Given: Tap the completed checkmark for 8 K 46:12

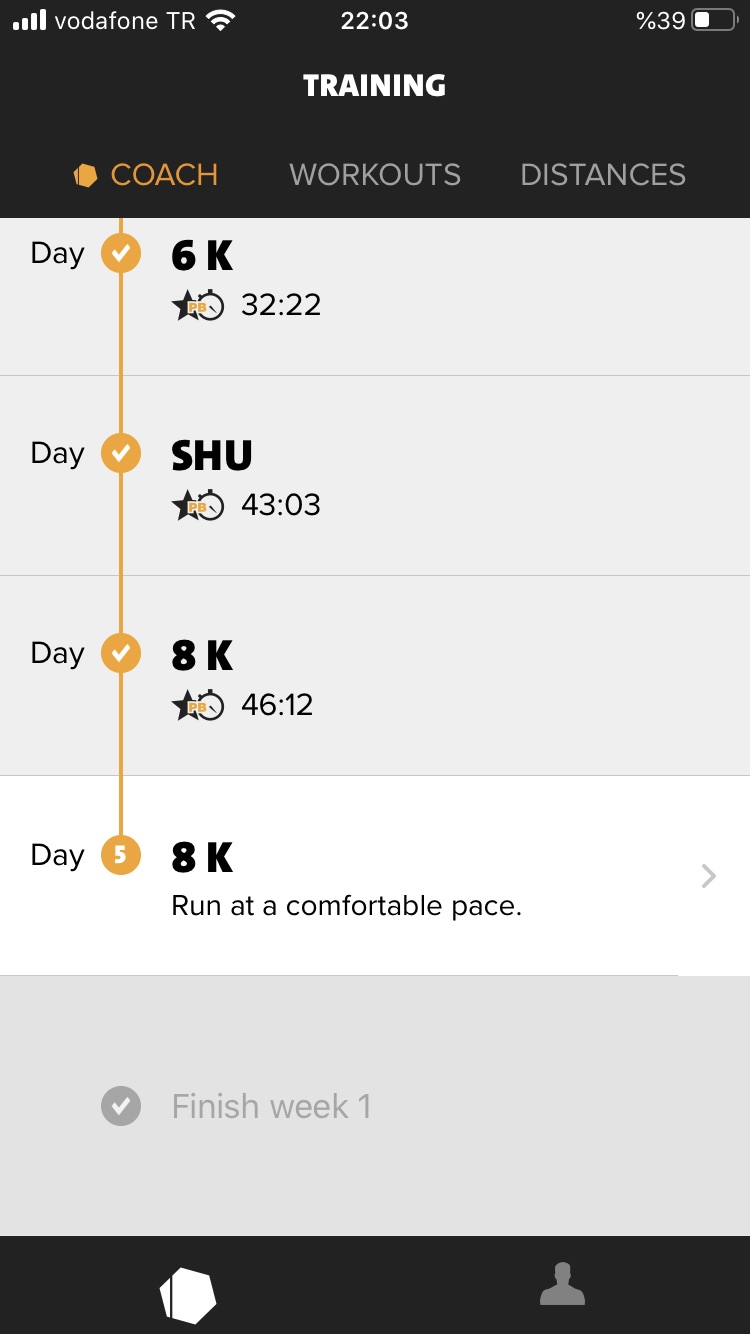Looking at the screenshot, I should pyautogui.click(x=120, y=654).
